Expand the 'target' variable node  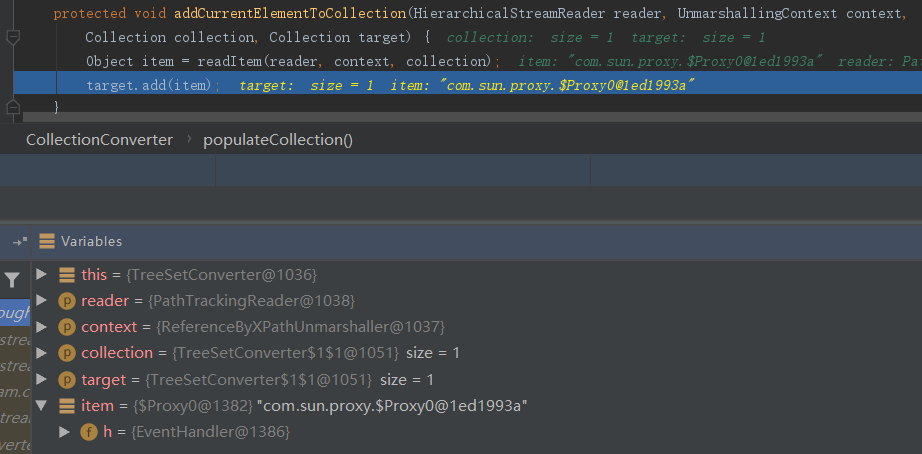[41, 379]
